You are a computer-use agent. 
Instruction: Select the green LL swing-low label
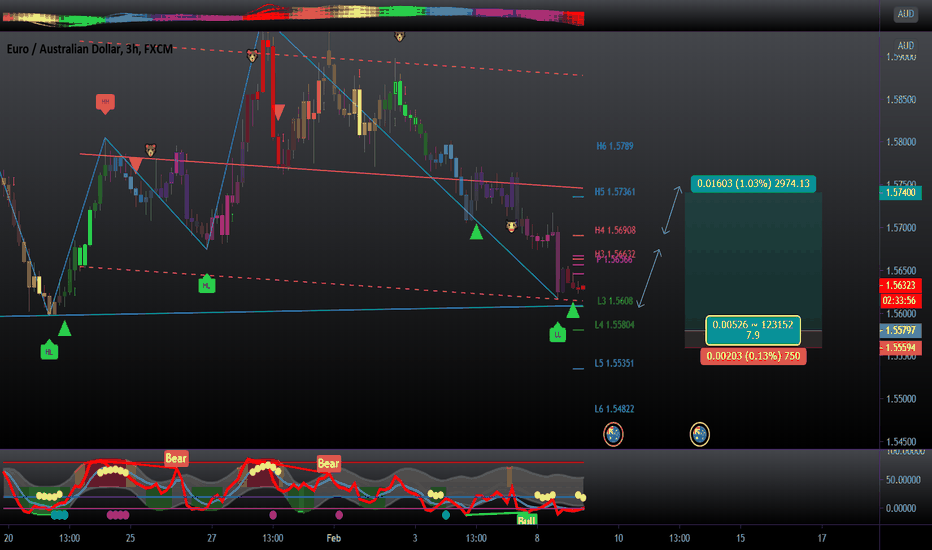(558, 332)
